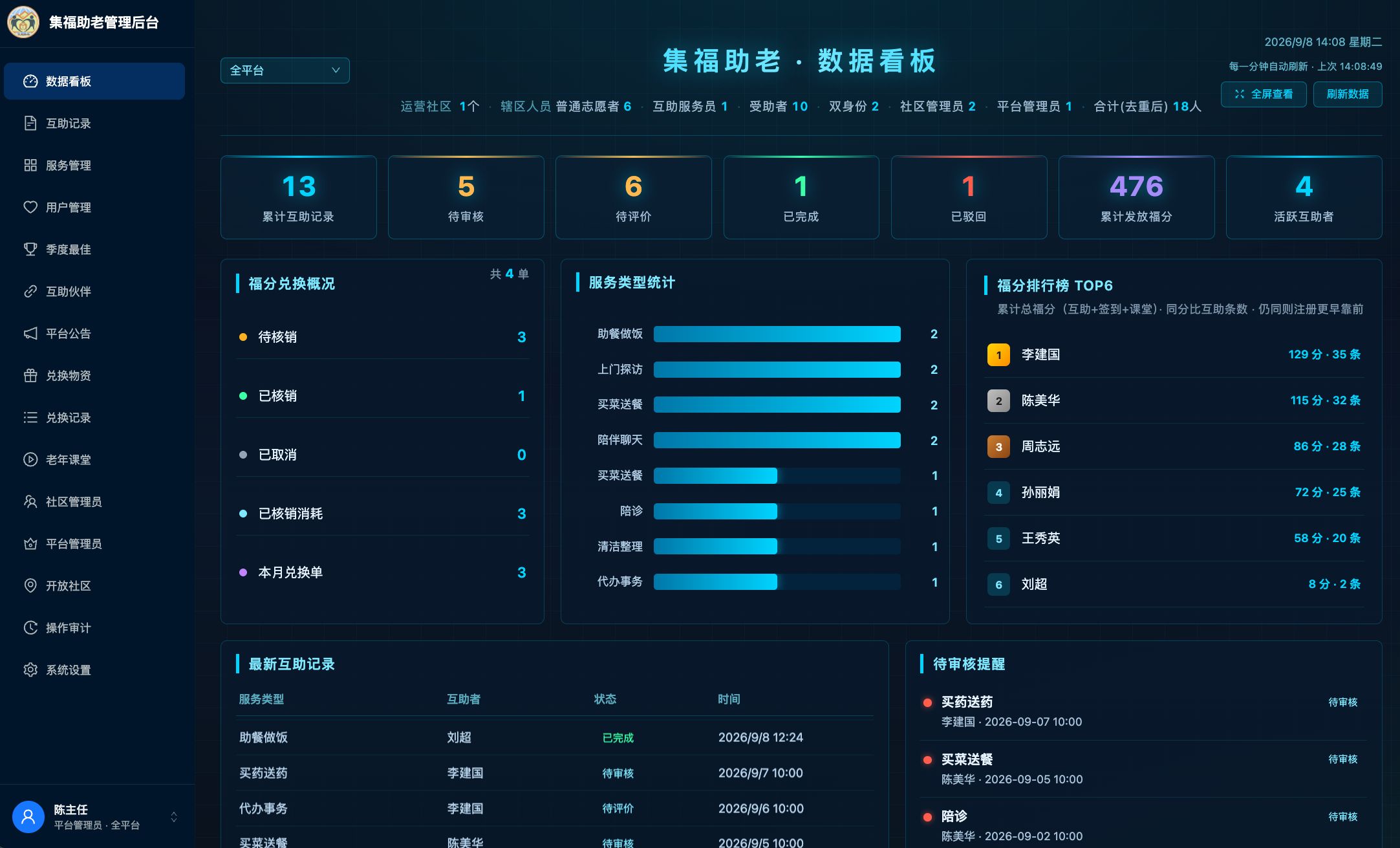The width and height of the screenshot is (1400, 848).
Task: Click the 服务管理 grid icon
Action: [x=30, y=165]
